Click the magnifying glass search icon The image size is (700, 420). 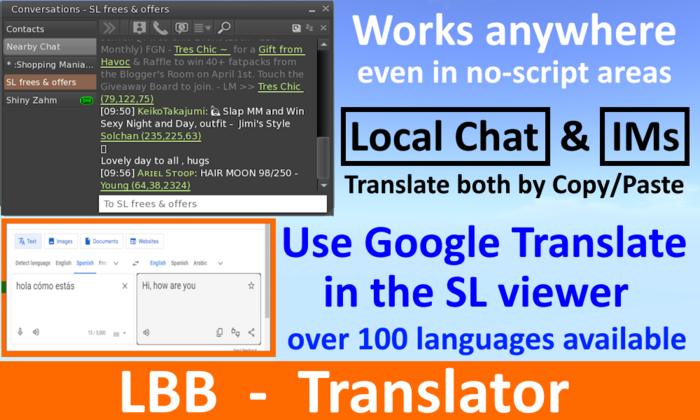224,28
